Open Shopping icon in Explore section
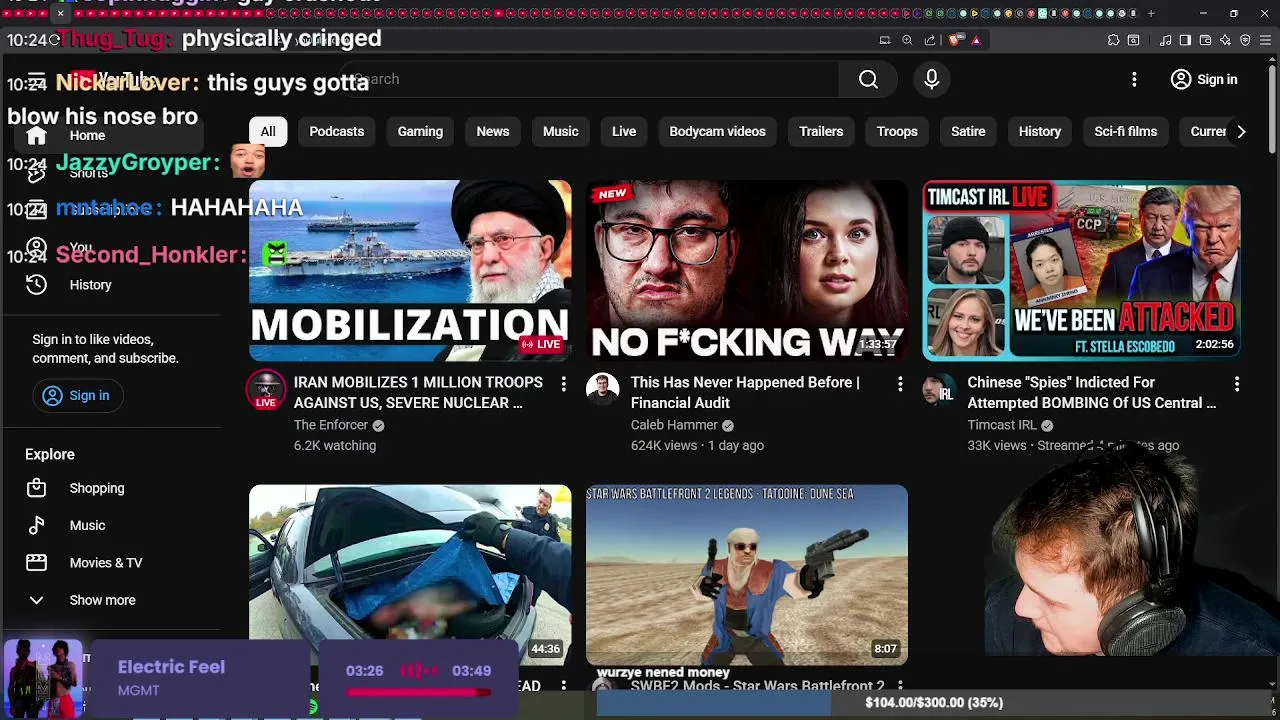The image size is (1280, 720). pos(36,488)
